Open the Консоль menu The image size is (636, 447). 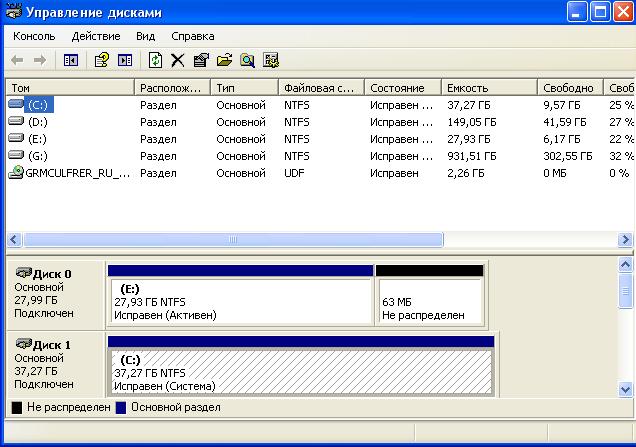point(34,36)
